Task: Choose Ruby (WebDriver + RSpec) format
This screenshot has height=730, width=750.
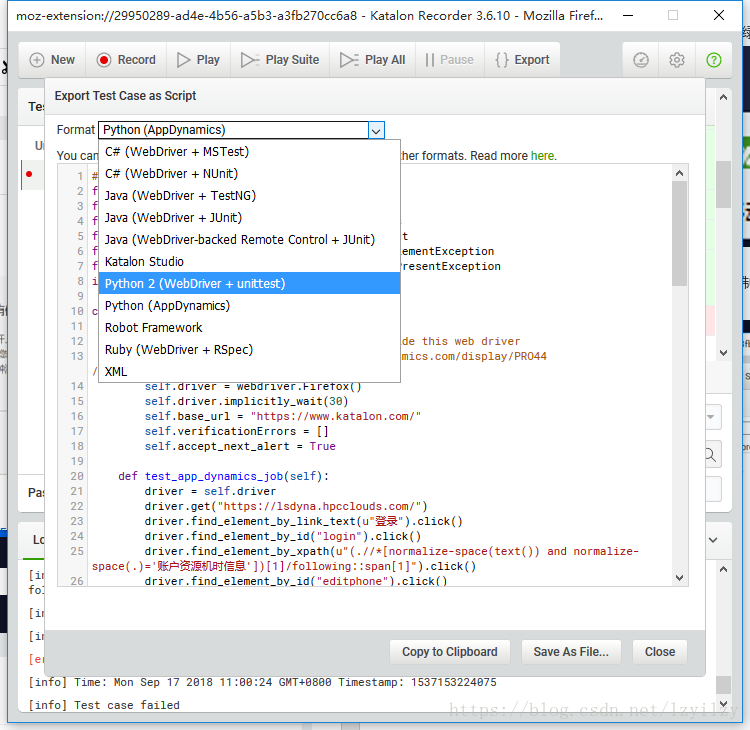Action: pos(249,350)
